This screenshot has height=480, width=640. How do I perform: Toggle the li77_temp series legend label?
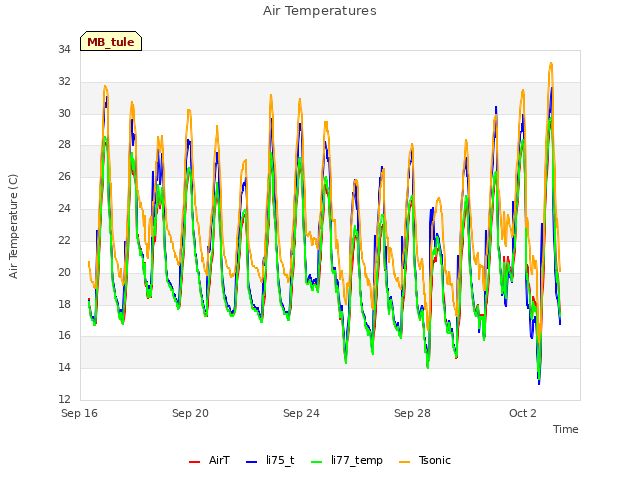pos(357,460)
